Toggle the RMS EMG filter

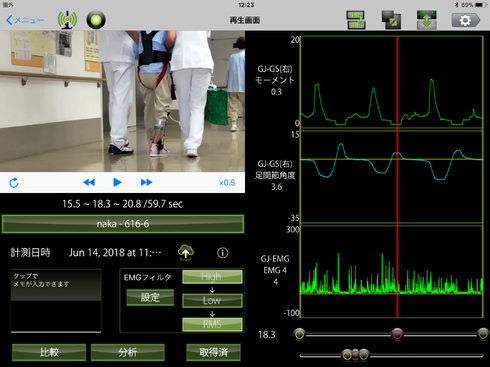(212, 324)
